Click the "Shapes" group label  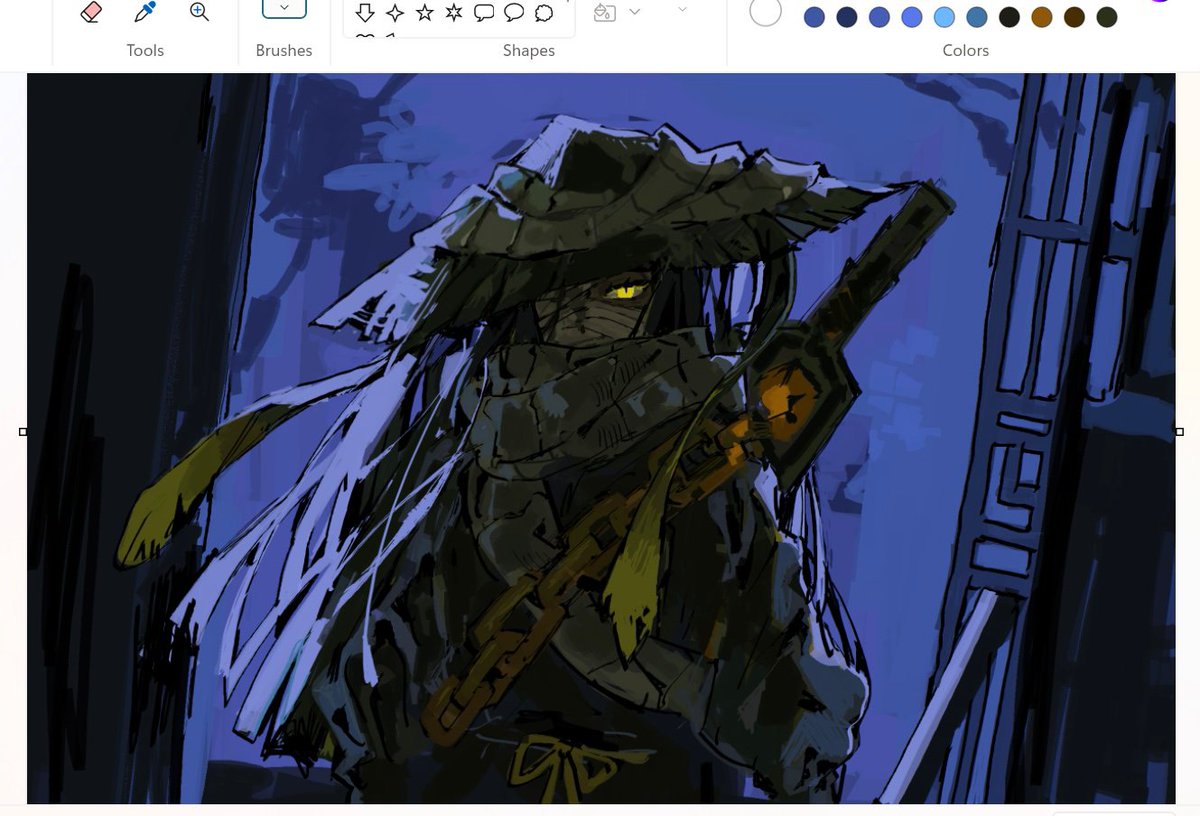coord(529,50)
